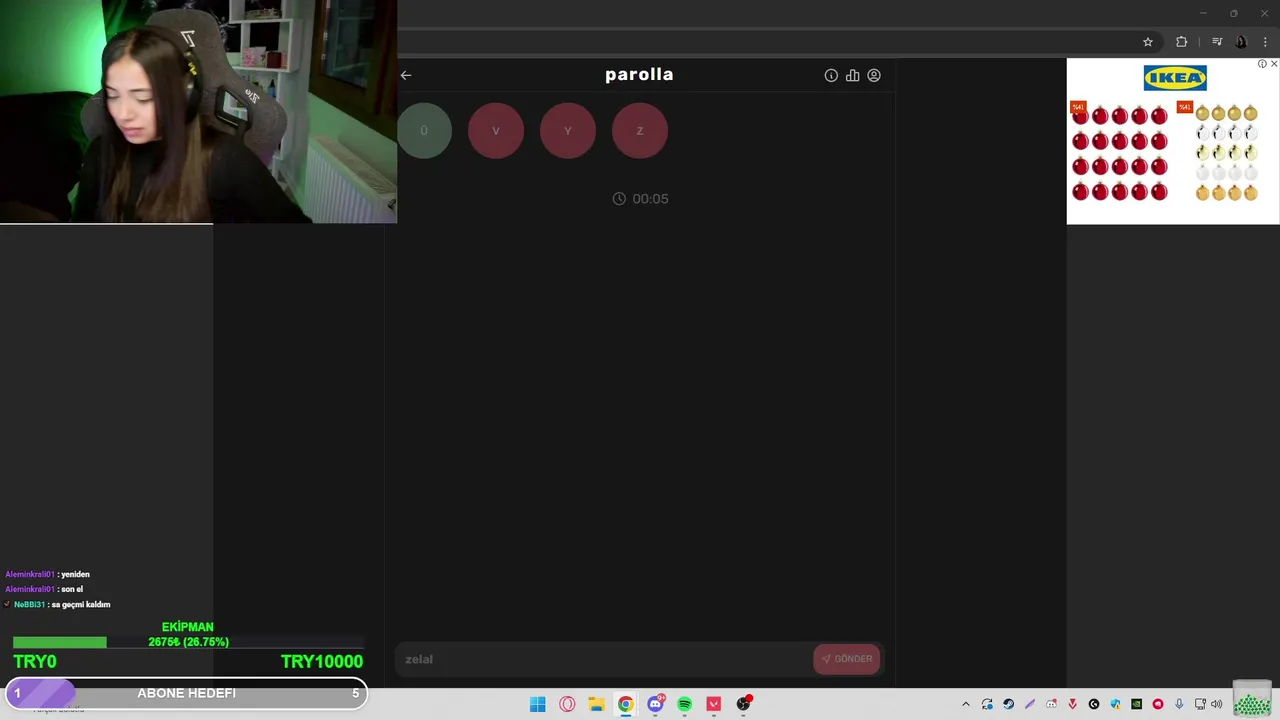
Task: Open Discord from the taskbar
Action: (x=655, y=704)
